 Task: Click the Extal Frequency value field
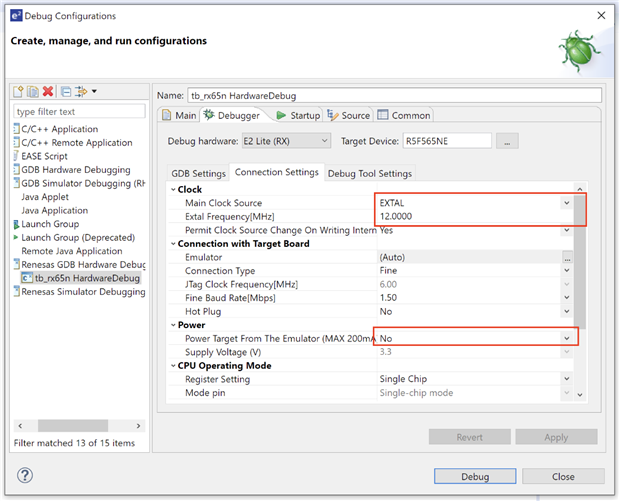point(470,216)
